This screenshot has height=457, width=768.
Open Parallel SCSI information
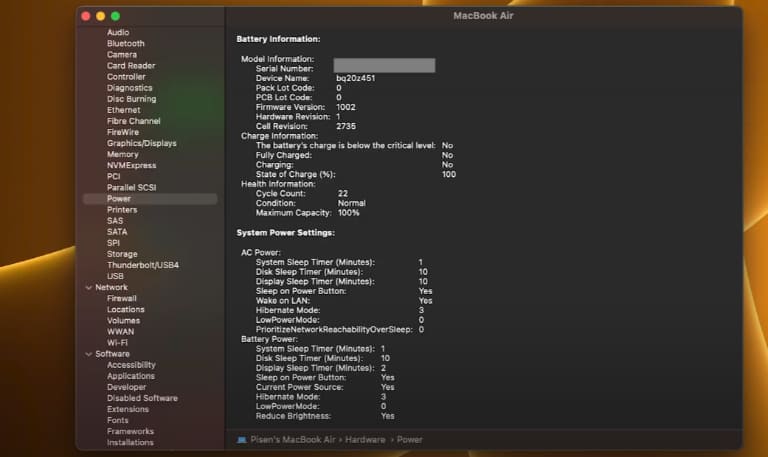[x=131, y=188]
